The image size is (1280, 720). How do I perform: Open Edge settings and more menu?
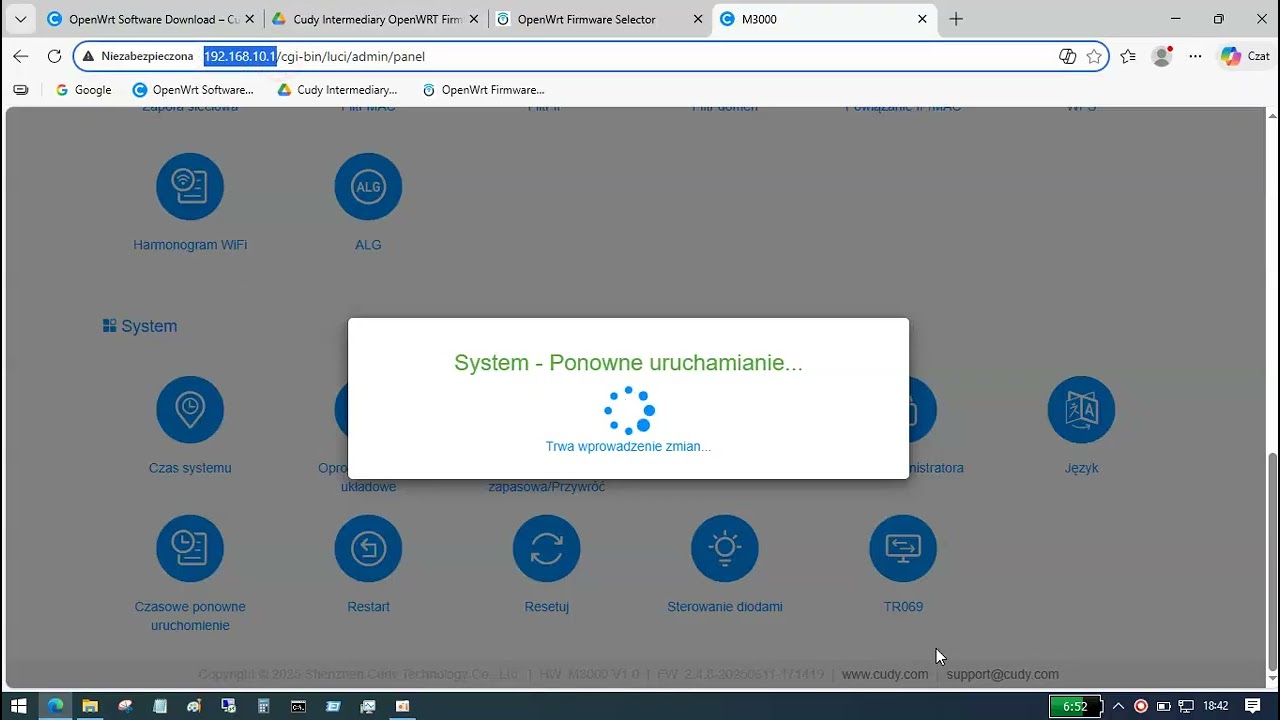tap(1195, 56)
